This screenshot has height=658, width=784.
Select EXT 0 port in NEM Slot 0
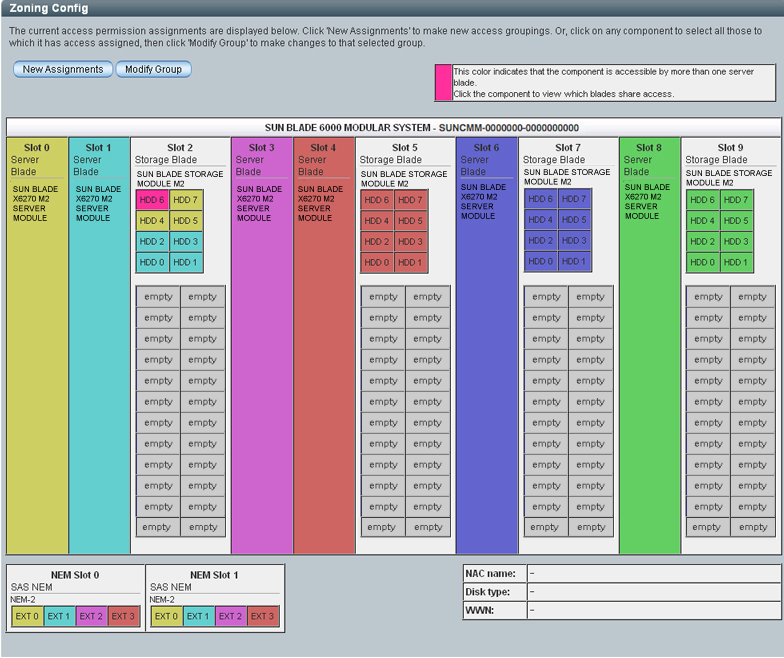tap(27, 616)
